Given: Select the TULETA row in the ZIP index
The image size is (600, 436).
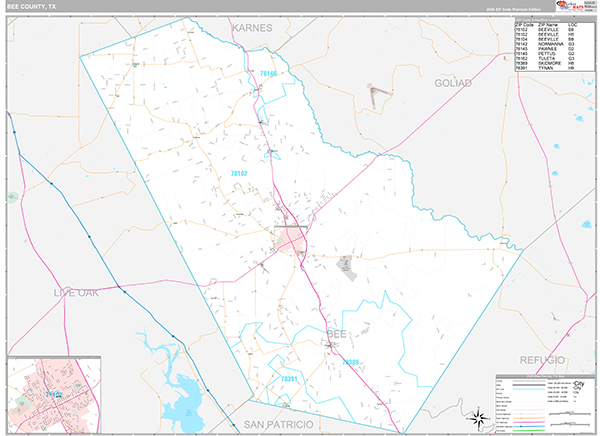Looking at the screenshot, I should tap(545, 58).
